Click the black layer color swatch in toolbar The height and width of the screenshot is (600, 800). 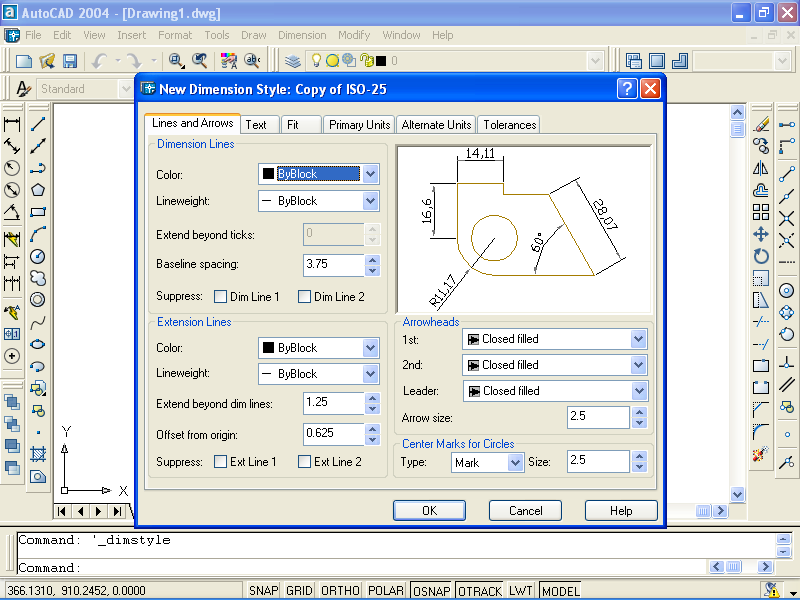381,61
